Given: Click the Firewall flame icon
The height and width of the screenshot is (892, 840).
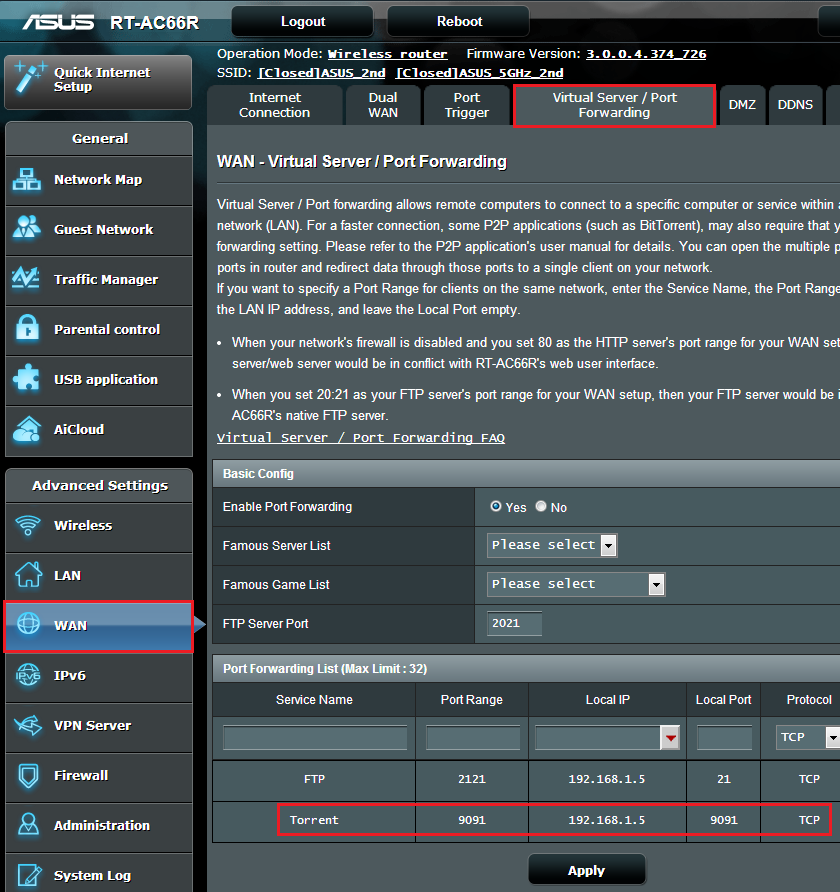Looking at the screenshot, I should (x=27, y=775).
